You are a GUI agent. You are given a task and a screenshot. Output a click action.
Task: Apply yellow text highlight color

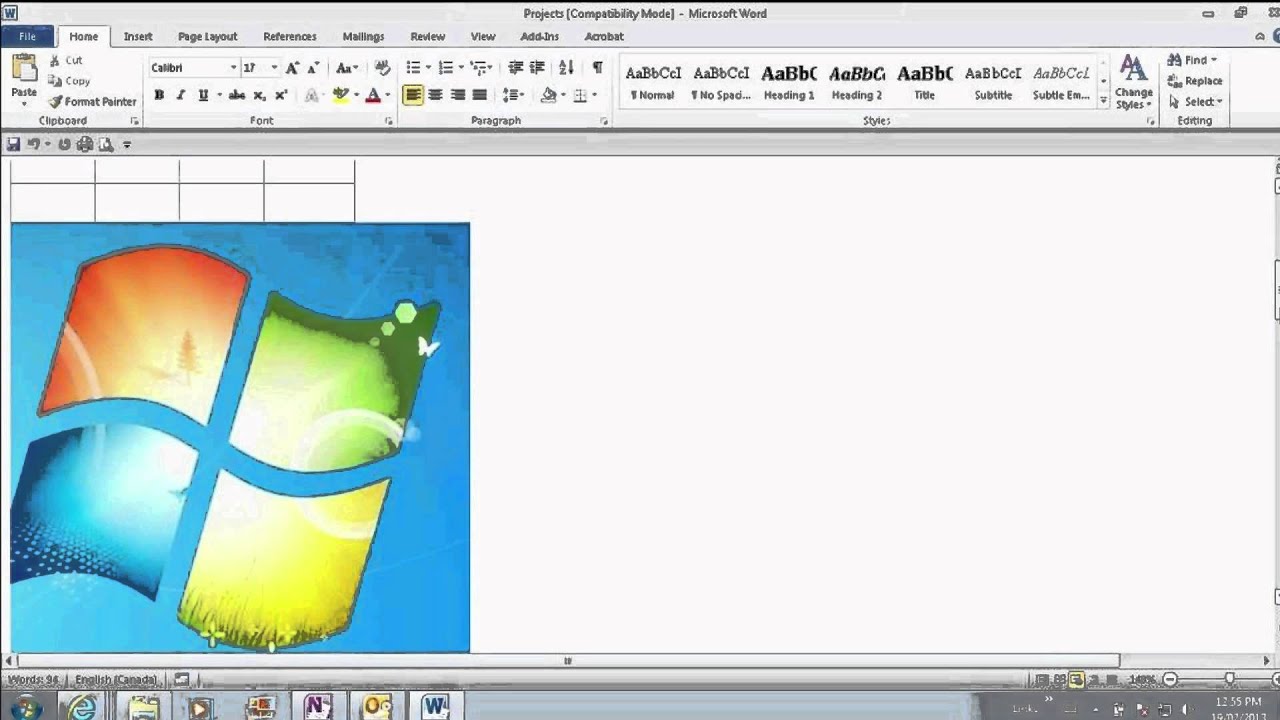(340, 95)
